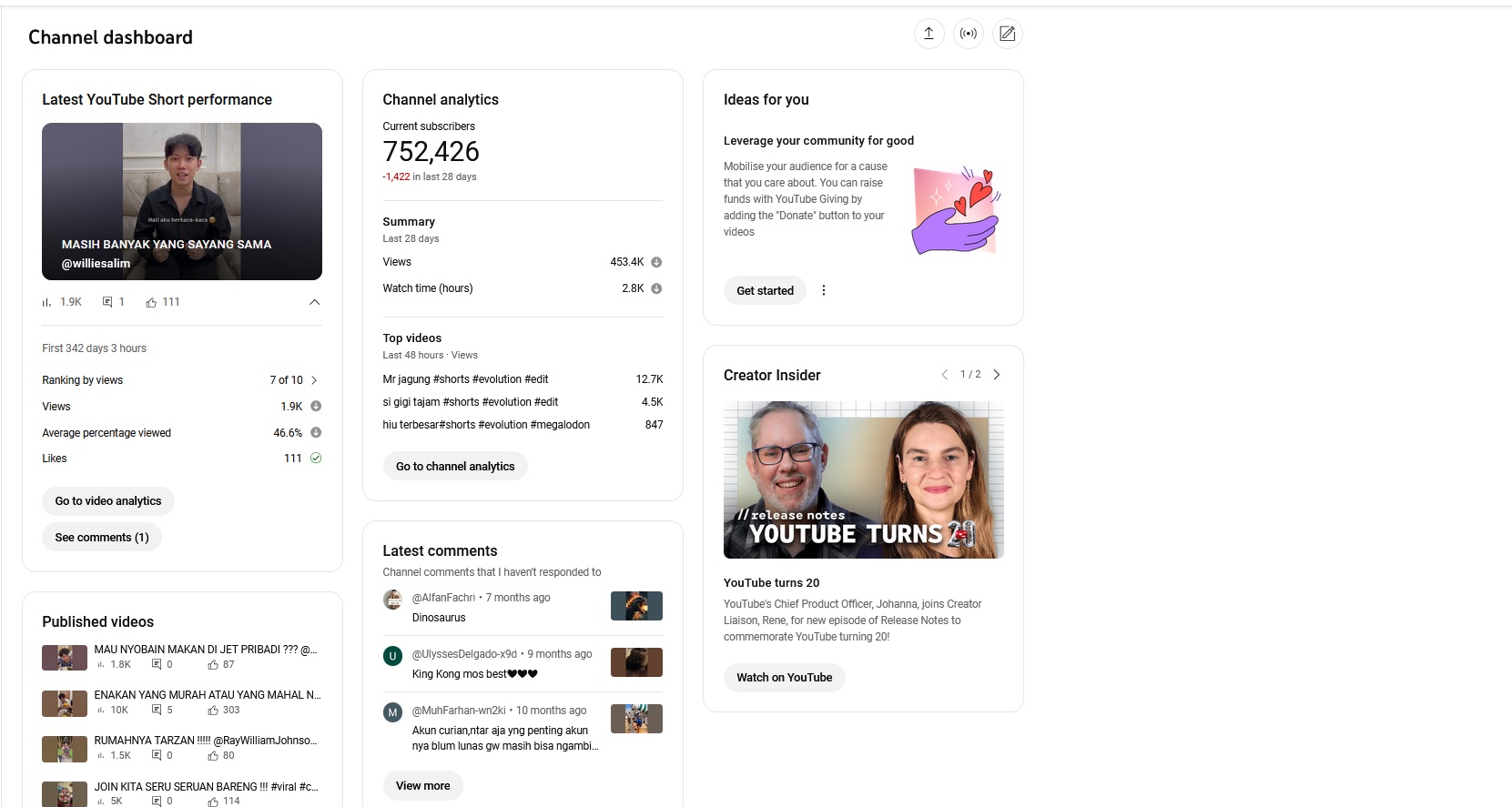Open published video JOIN KITA SERU SERUAN BARENG
Image resolution: width=1512 pixels, height=807 pixels.
tap(207, 787)
